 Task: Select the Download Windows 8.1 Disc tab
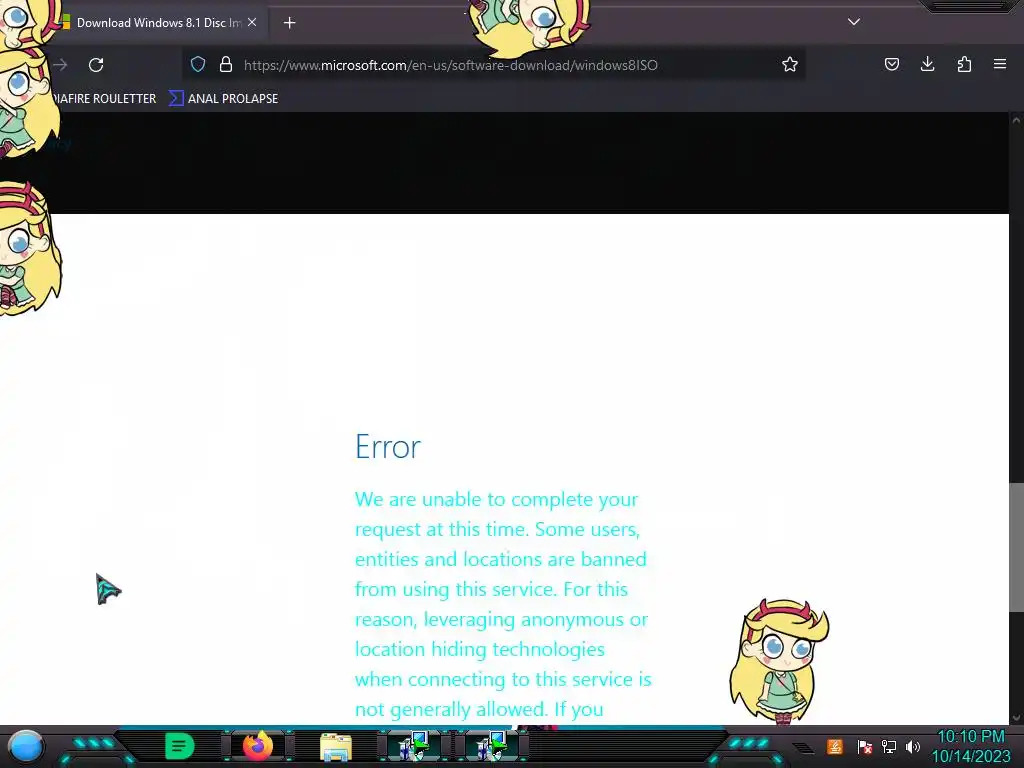coord(159,23)
